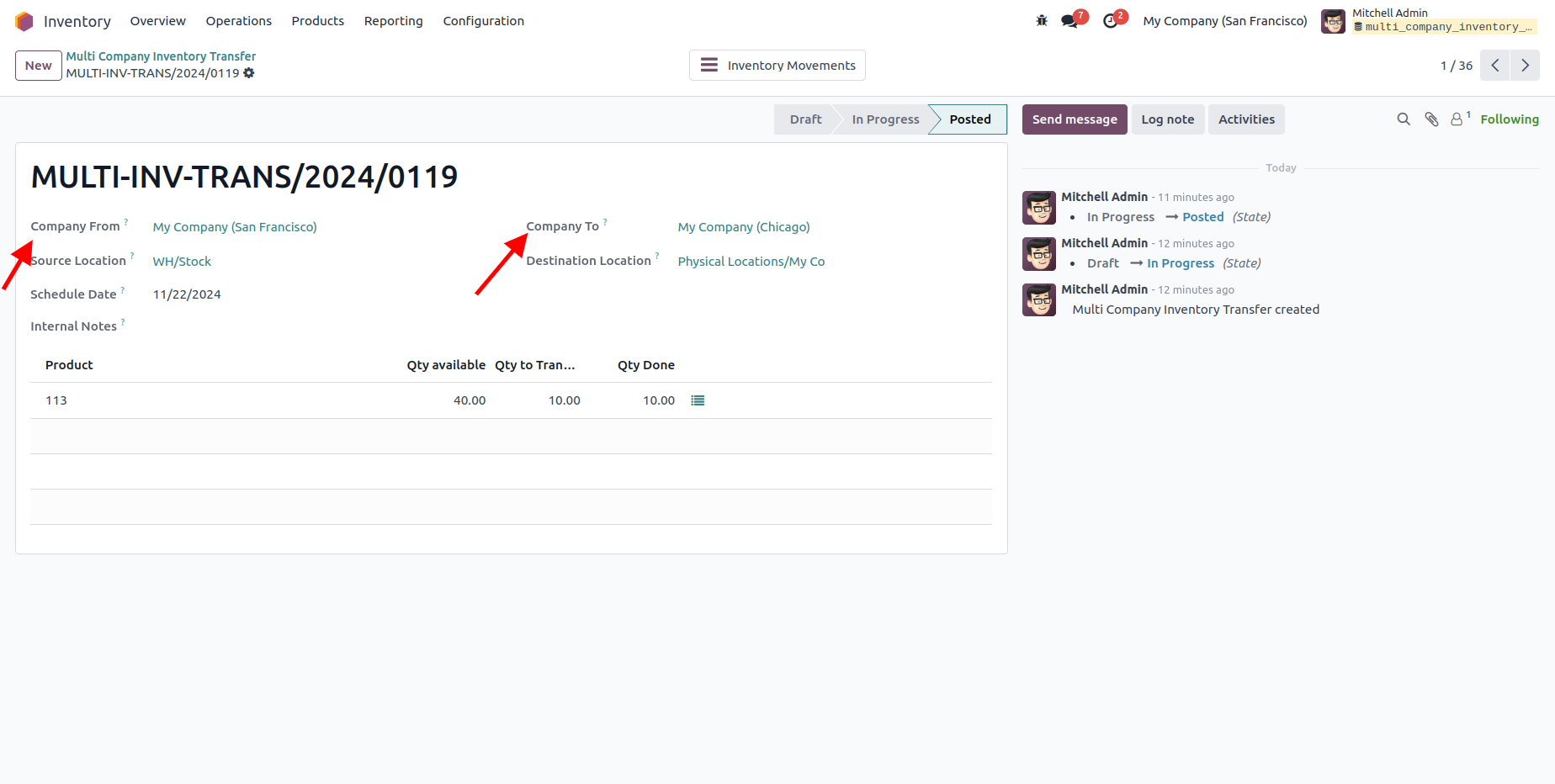Open the My Company (Chicago) link
This screenshot has width=1555, height=784.
[x=743, y=227]
